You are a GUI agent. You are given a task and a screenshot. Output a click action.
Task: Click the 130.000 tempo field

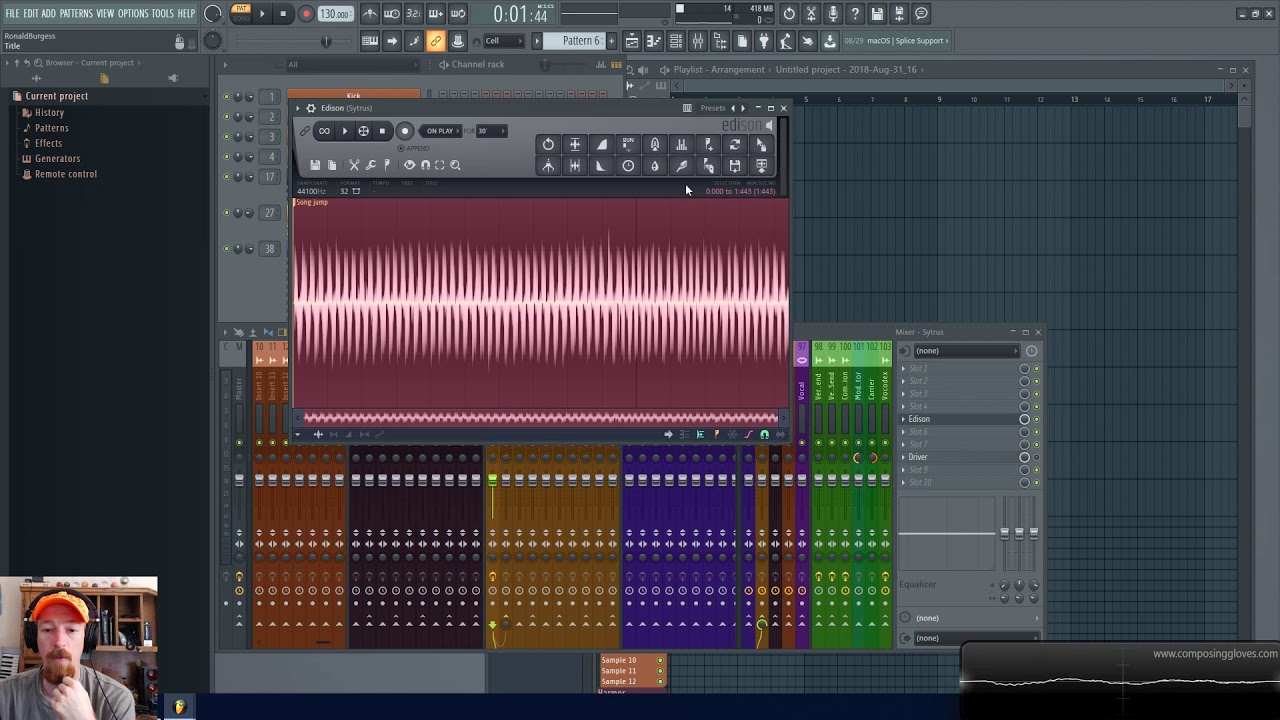point(334,14)
